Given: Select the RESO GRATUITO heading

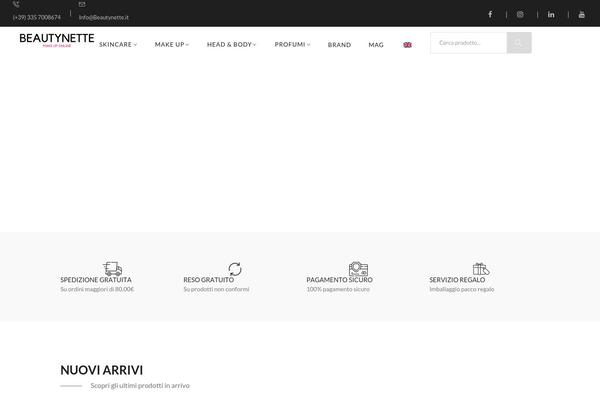Looking at the screenshot, I should click(209, 280).
